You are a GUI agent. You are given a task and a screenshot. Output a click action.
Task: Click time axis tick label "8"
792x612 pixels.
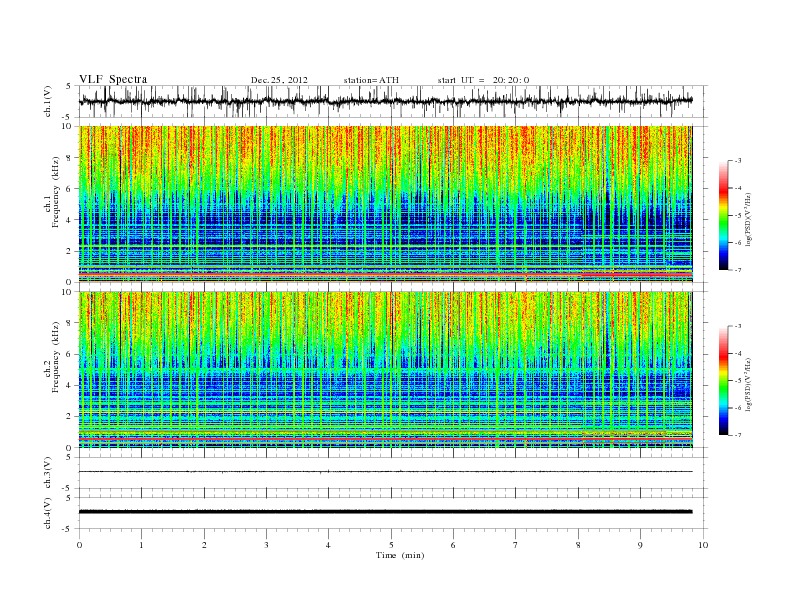click(578, 545)
